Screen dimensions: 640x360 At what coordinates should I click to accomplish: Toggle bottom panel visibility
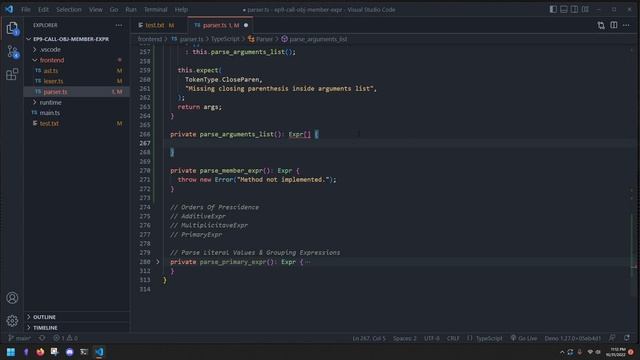coord(564,9)
